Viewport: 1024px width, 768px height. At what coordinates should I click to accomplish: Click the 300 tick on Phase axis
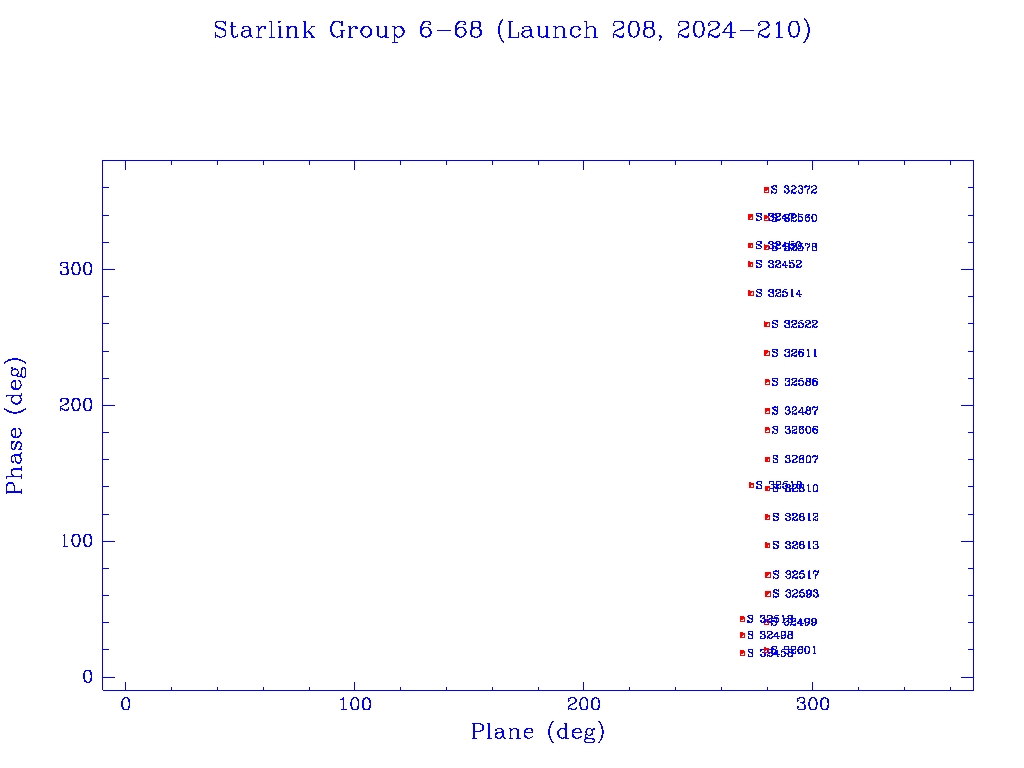pyautogui.click(x=76, y=269)
